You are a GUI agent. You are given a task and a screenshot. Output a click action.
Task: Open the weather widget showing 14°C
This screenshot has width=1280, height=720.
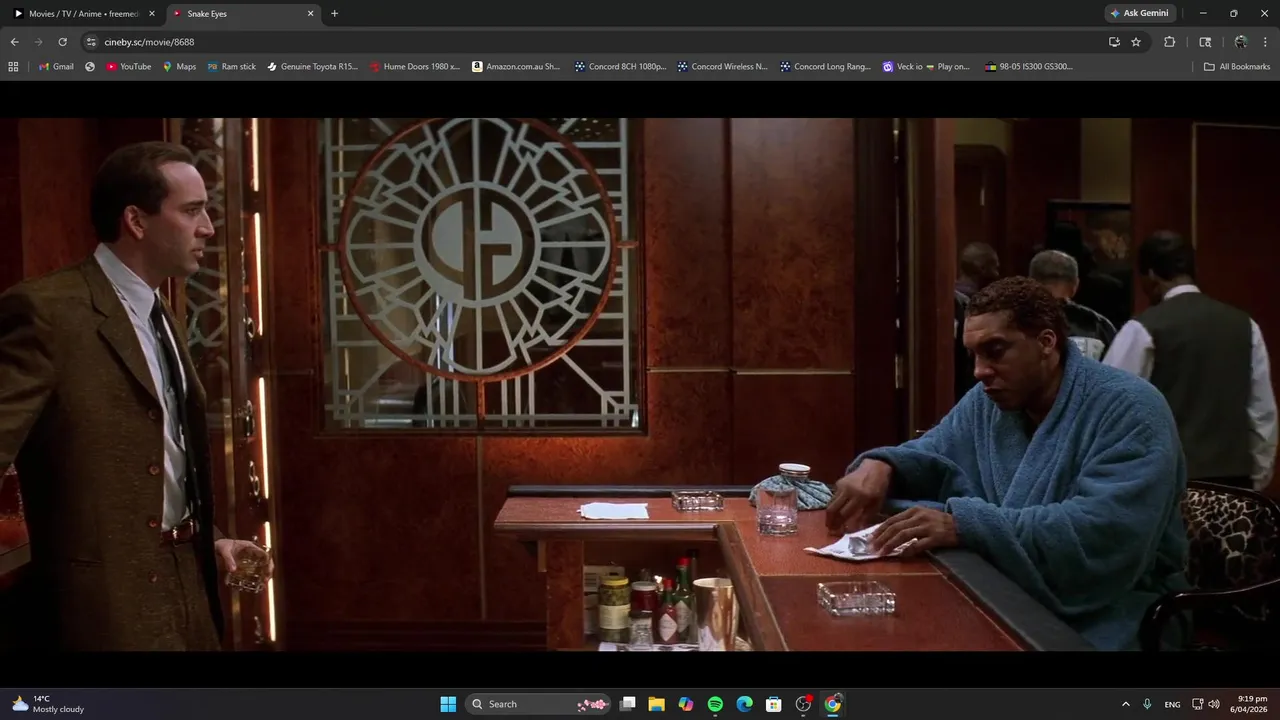pos(48,704)
